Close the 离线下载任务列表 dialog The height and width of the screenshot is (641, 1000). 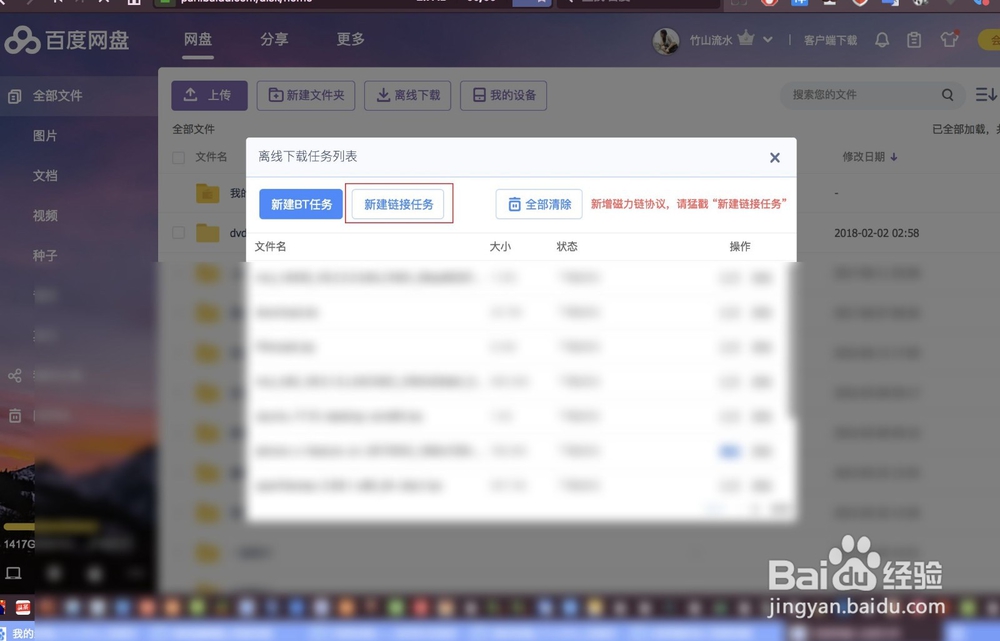pos(775,158)
